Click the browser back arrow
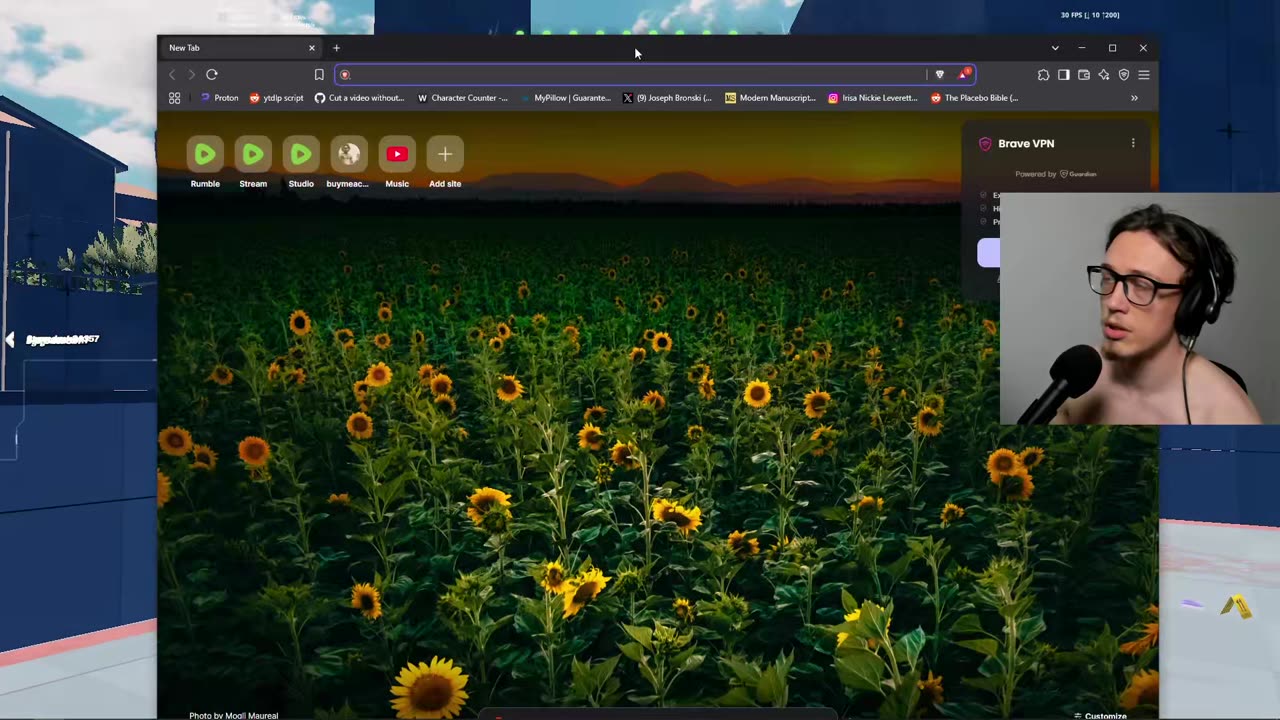 [x=172, y=74]
